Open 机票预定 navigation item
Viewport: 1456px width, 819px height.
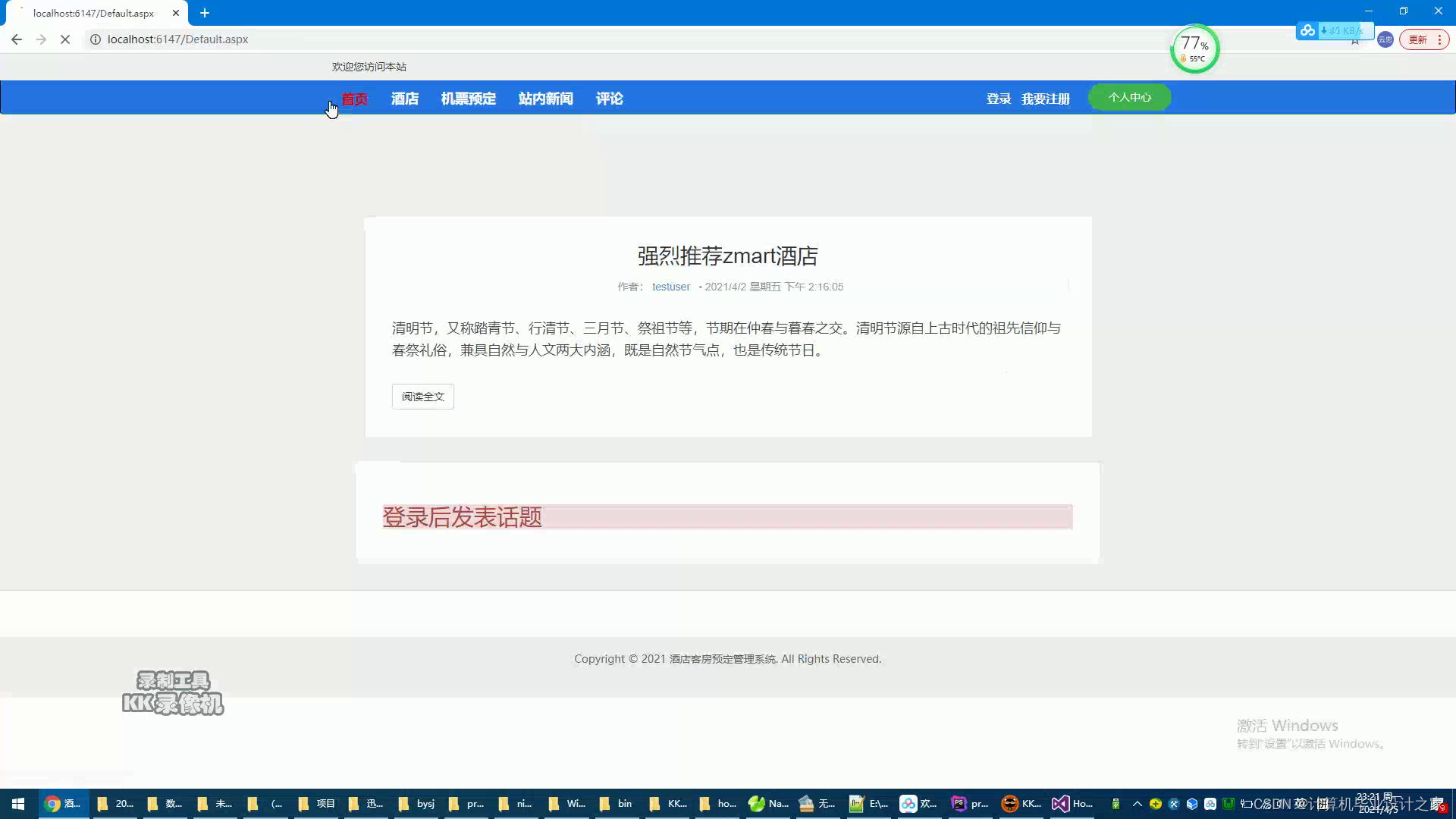point(469,99)
